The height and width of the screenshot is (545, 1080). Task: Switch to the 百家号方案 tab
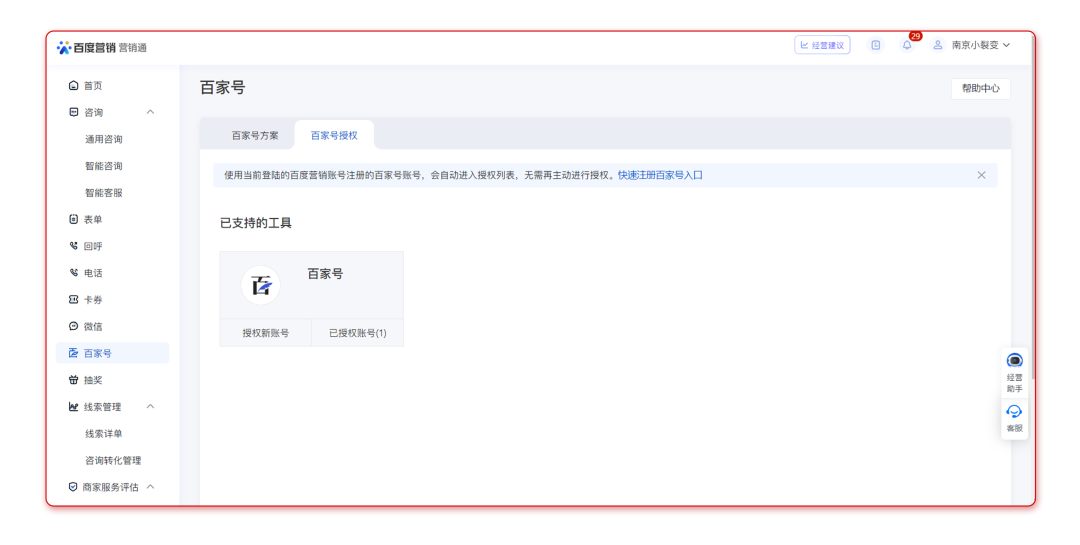click(255, 135)
